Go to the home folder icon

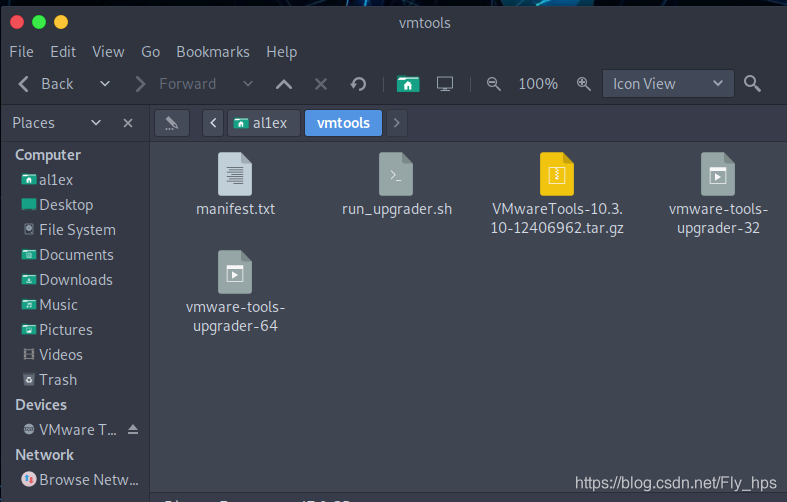coord(408,84)
